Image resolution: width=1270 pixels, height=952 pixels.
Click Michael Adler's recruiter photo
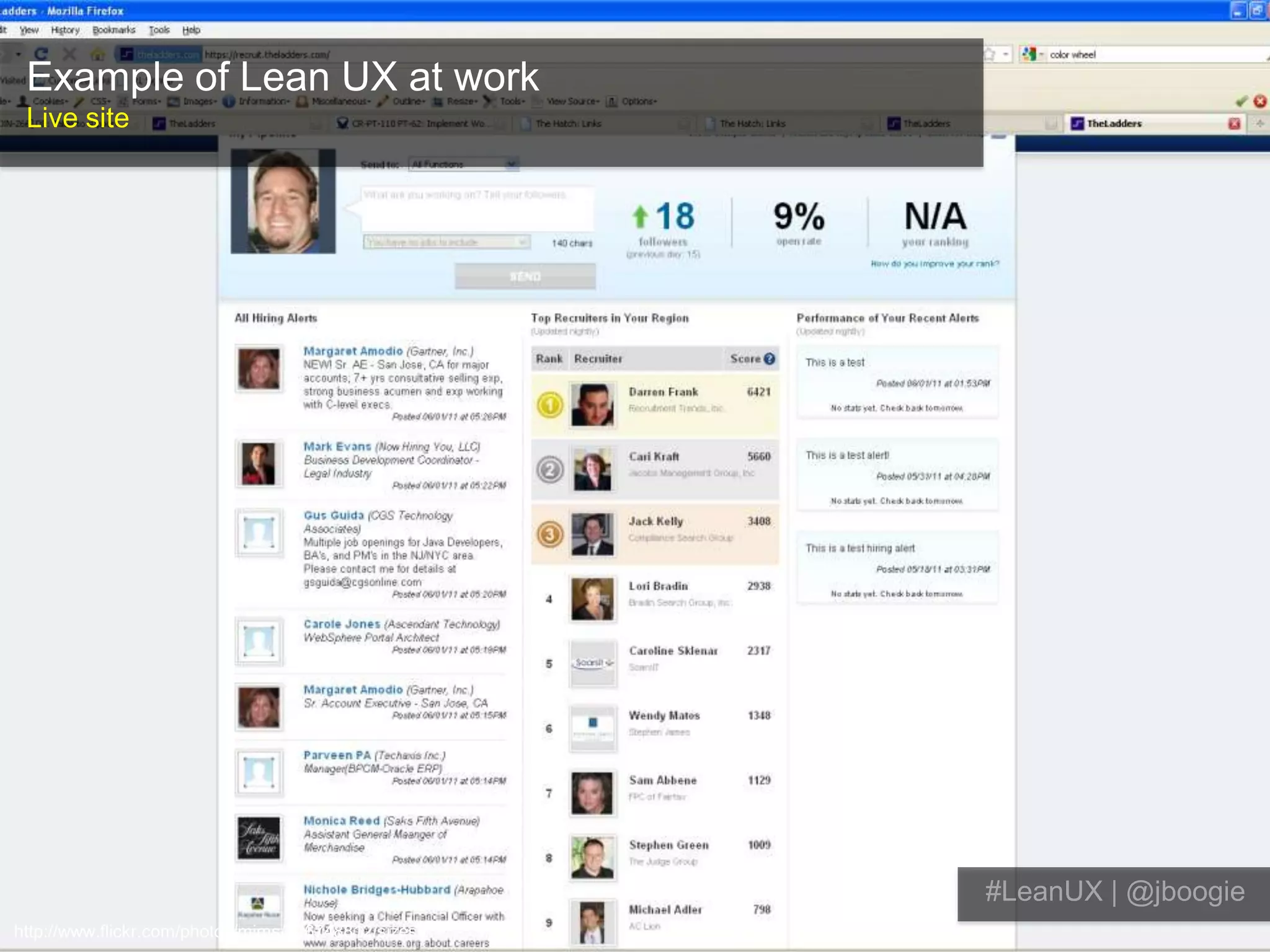point(593,922)
